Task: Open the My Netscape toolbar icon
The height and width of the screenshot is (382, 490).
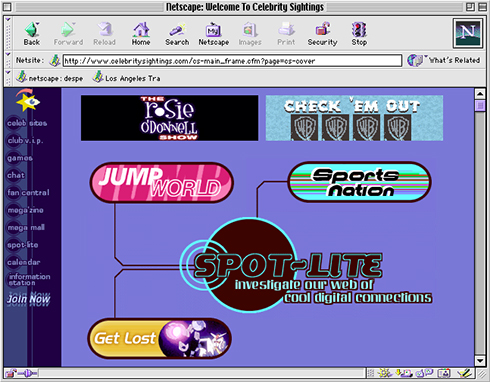Action: point(213,34)
